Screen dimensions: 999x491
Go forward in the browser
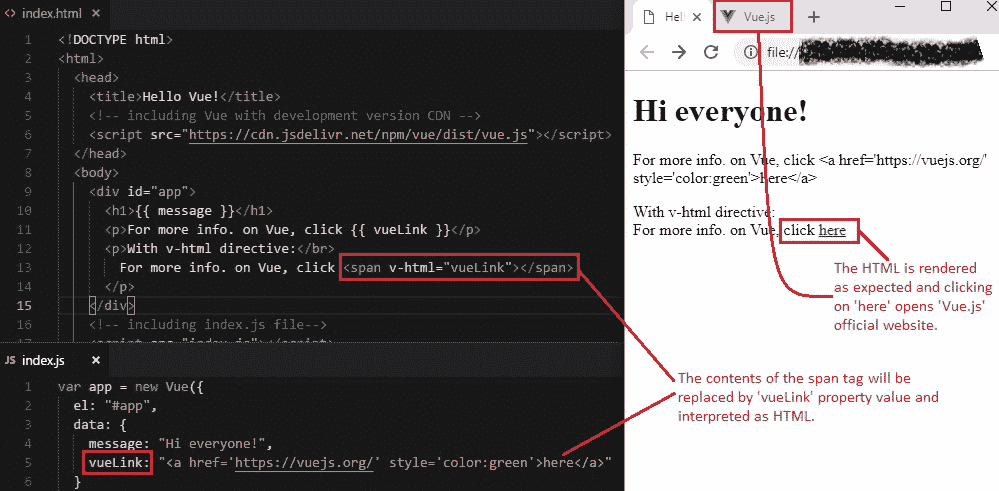(x=679, y=52)
